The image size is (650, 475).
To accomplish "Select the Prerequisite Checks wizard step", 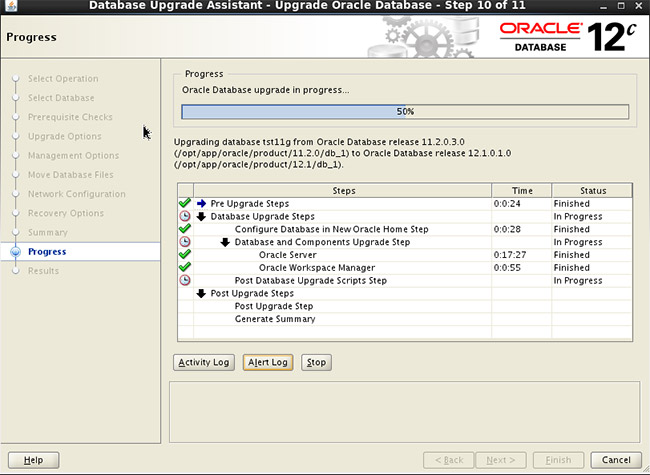I will point(70,117).
